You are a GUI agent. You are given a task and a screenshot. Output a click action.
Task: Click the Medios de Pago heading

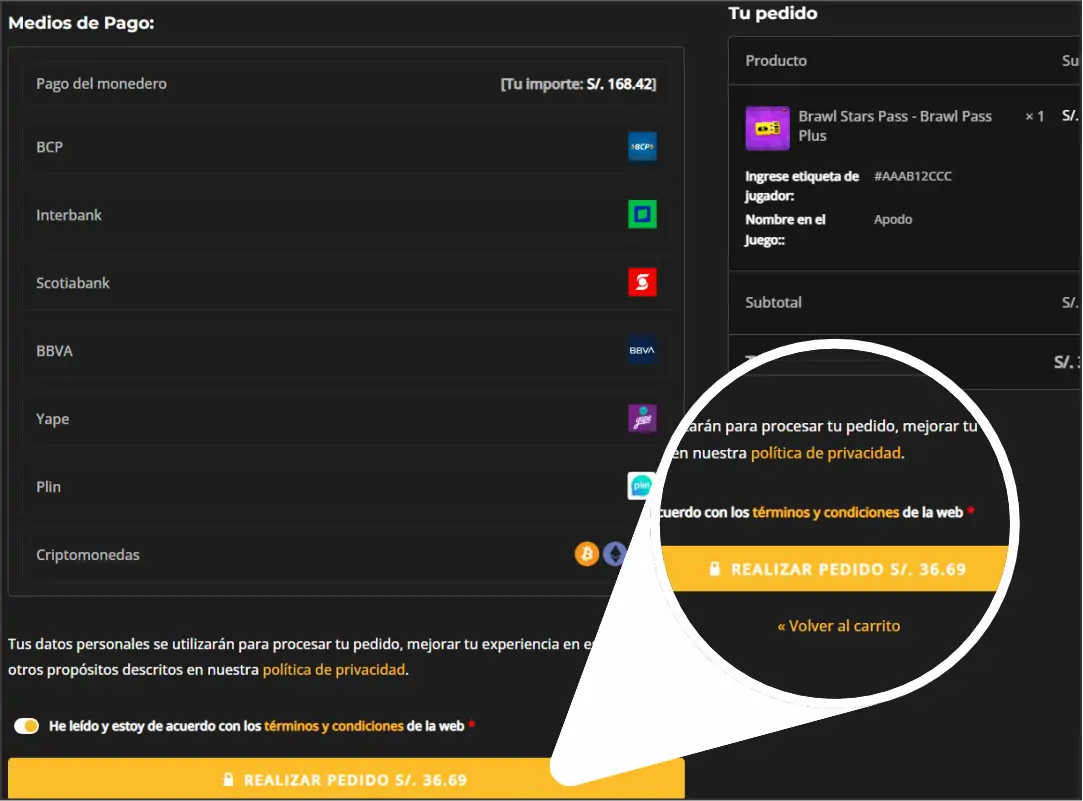(x=82, y=23)
